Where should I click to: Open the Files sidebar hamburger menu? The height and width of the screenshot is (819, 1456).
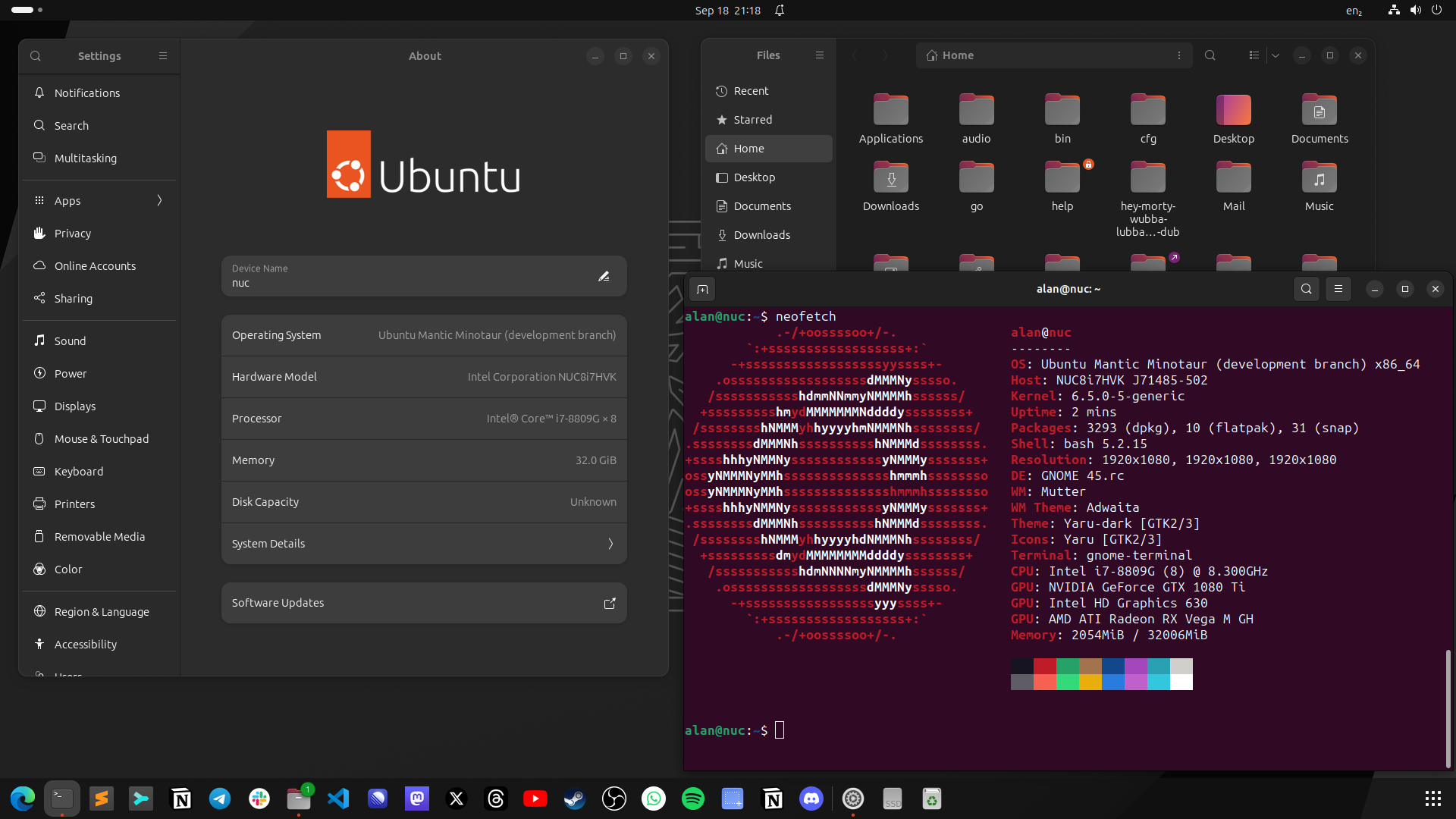point(820,55)
